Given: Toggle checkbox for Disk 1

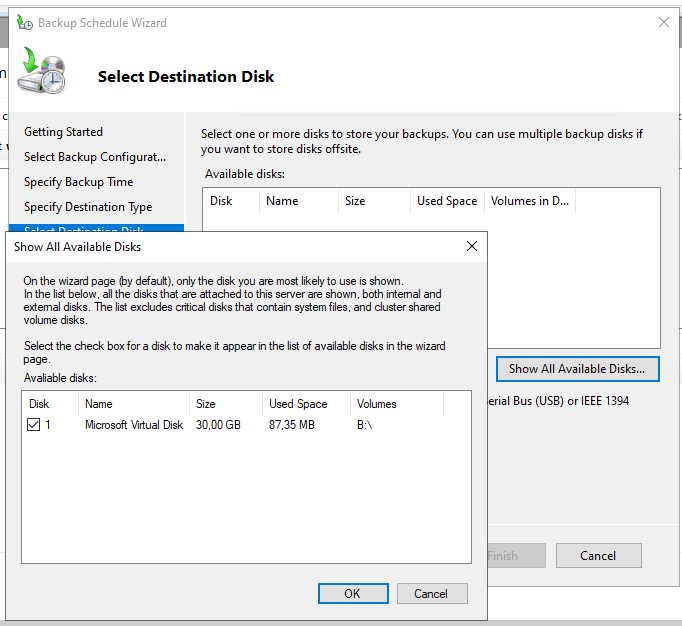Looking at the screenshot, I should (x=34, y=425).
